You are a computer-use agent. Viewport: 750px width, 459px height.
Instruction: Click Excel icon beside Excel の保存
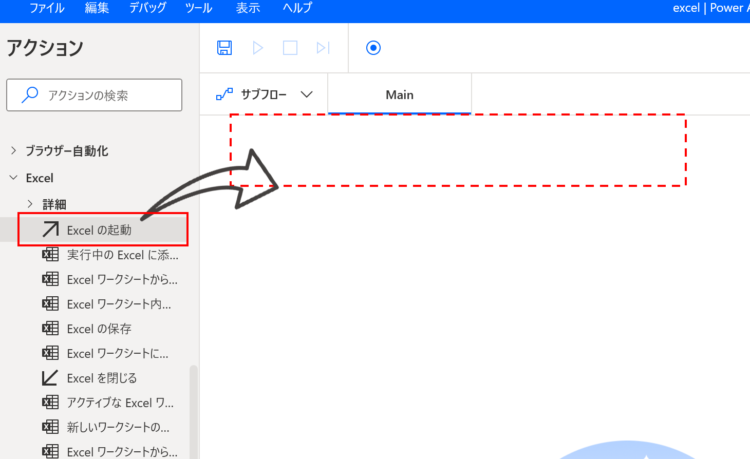[x=50, y=328]
